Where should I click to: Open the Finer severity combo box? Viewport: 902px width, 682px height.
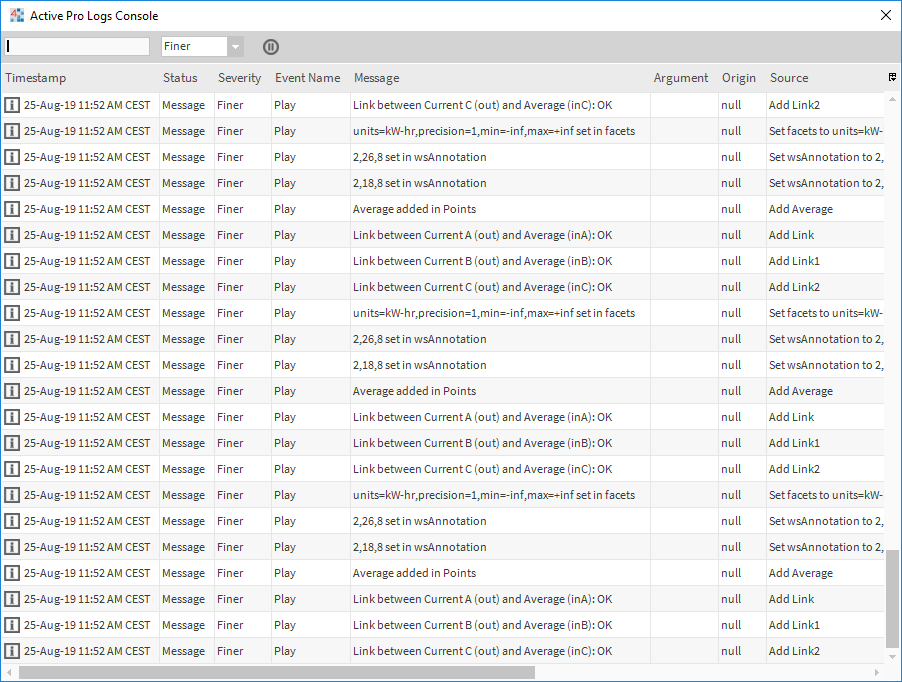pos(195,47)
